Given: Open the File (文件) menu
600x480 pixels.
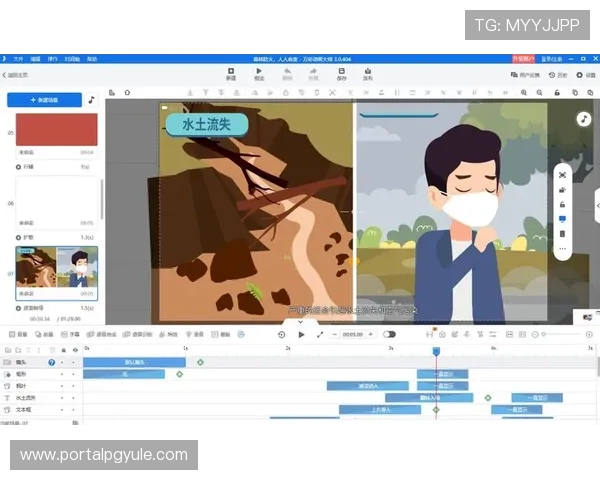Looking at the screenshot, I should 18,59.
